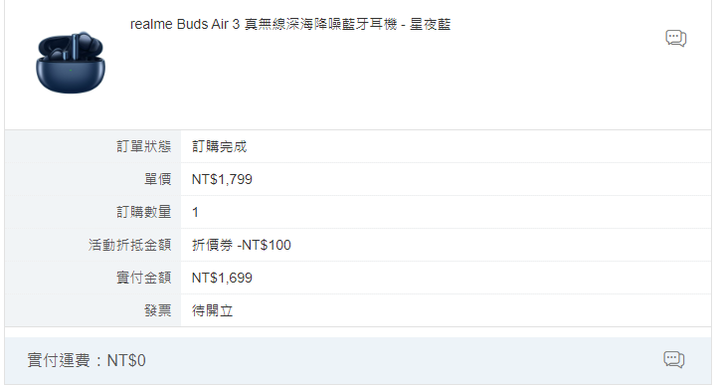720x386 pixels.
Task: Click the 待開立 invoice status
Action: (x=213, y=311)
